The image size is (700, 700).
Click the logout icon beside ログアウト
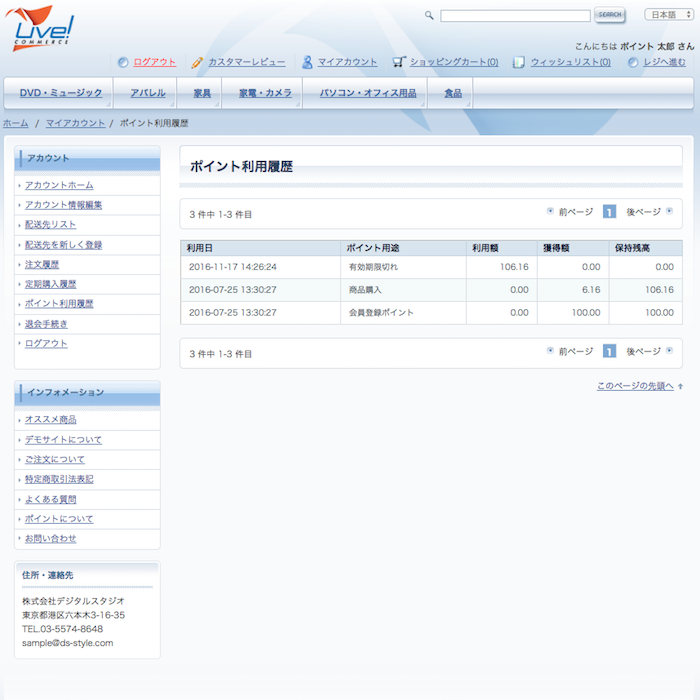(123, 62)
